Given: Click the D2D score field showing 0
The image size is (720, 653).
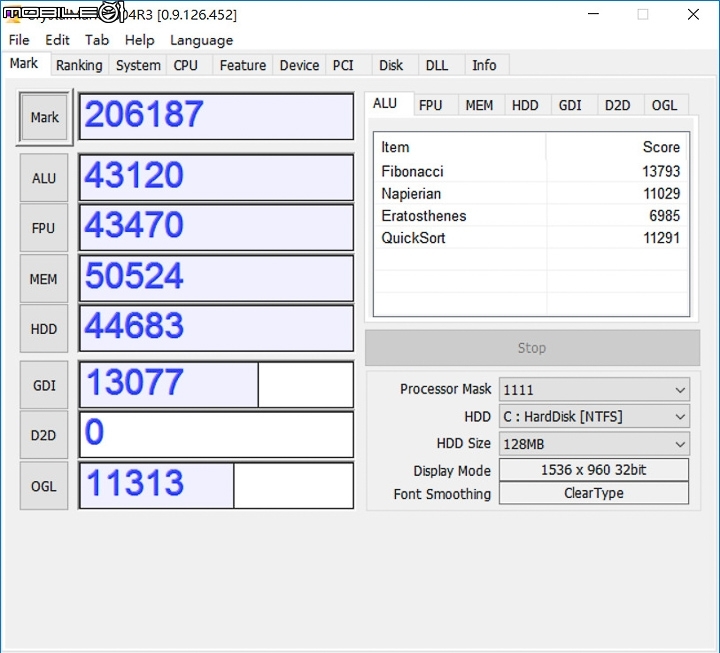Looking at the screenshot, I should [216, 435].
